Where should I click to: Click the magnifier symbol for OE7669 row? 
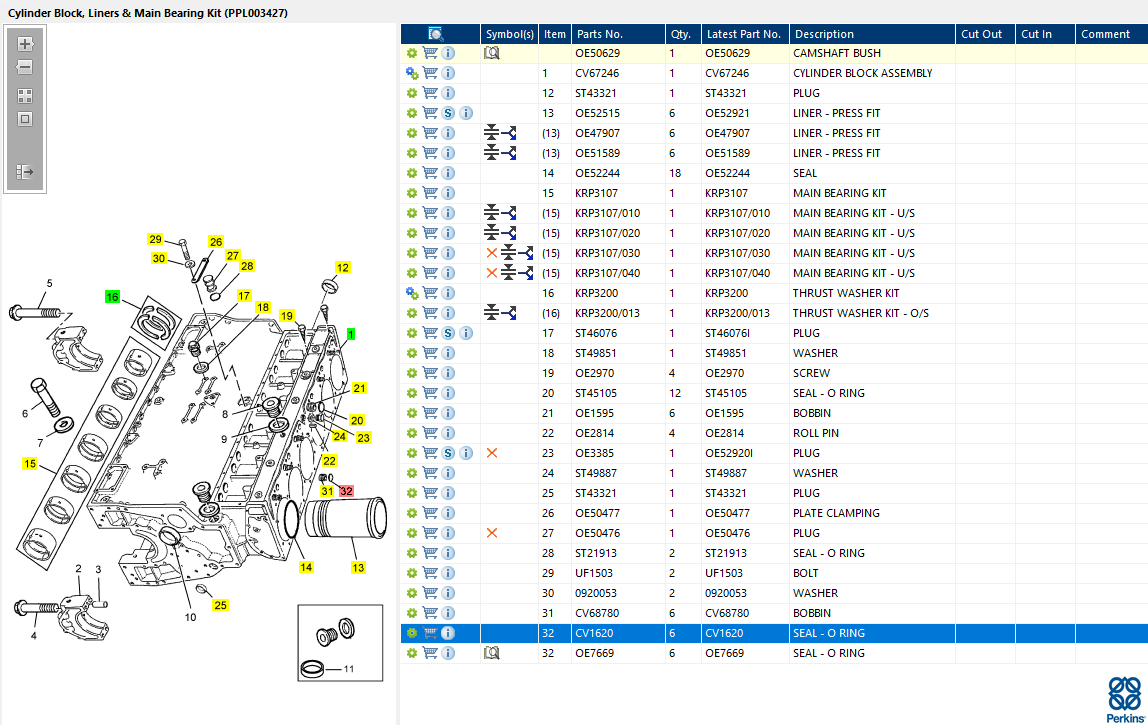[x=492, y=652]
